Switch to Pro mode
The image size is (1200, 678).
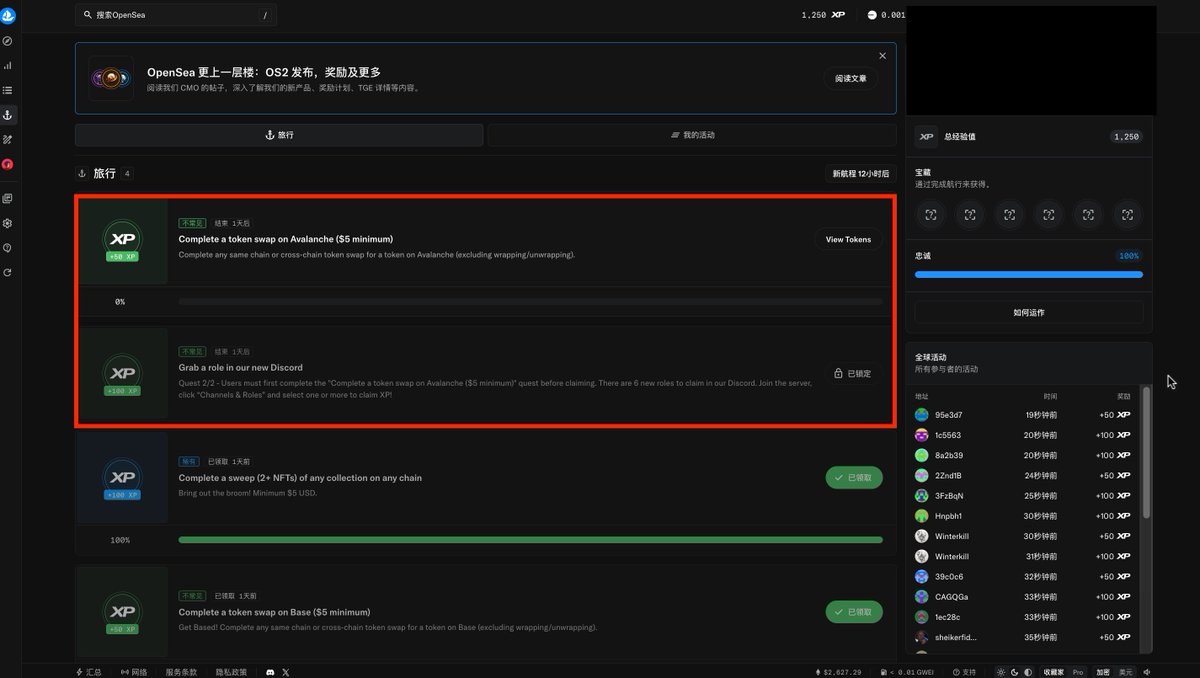tap(1078, 672)
